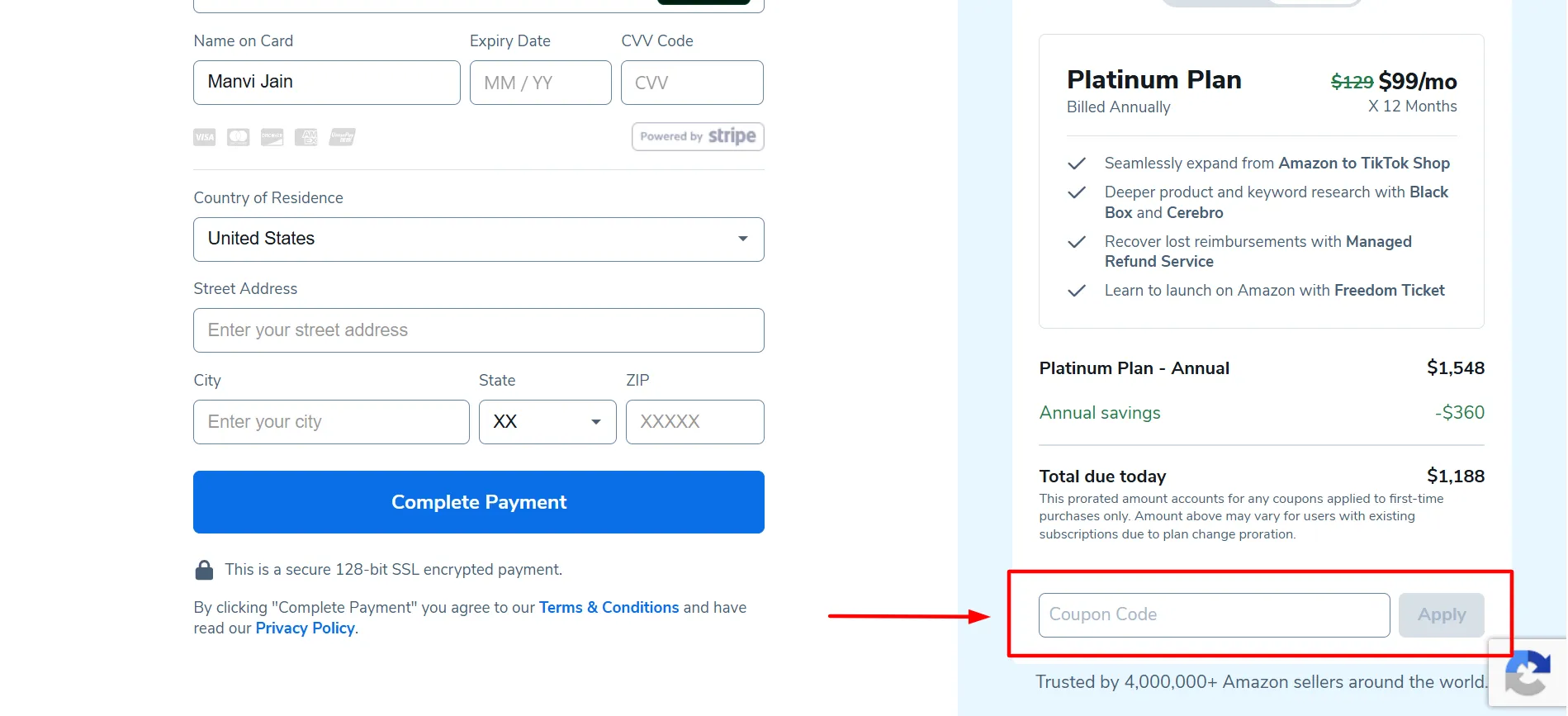Click the Platinum Plan heading
Screen dimensions: 1568x716
pos(1153,80)
